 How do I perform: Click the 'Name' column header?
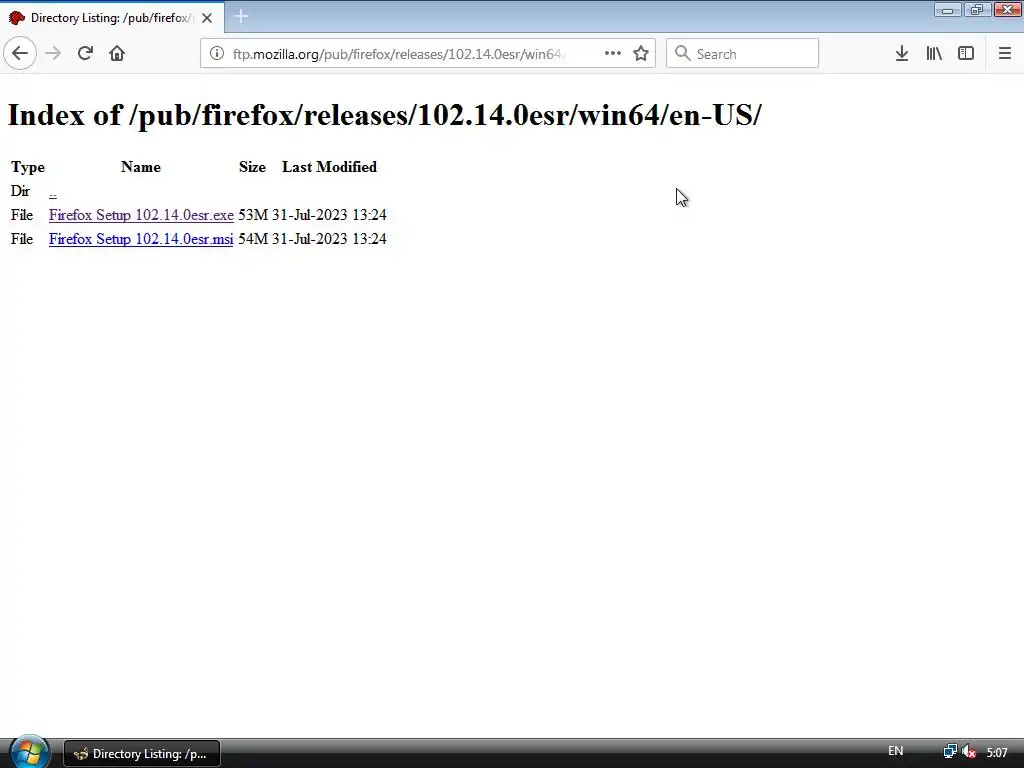[140, 167]
